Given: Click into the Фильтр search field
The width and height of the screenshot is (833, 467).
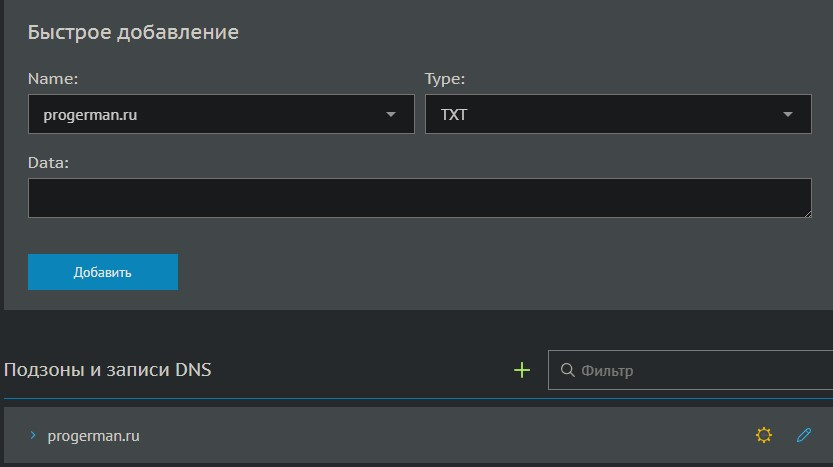Looking at the screenshot, I should 700,370.
